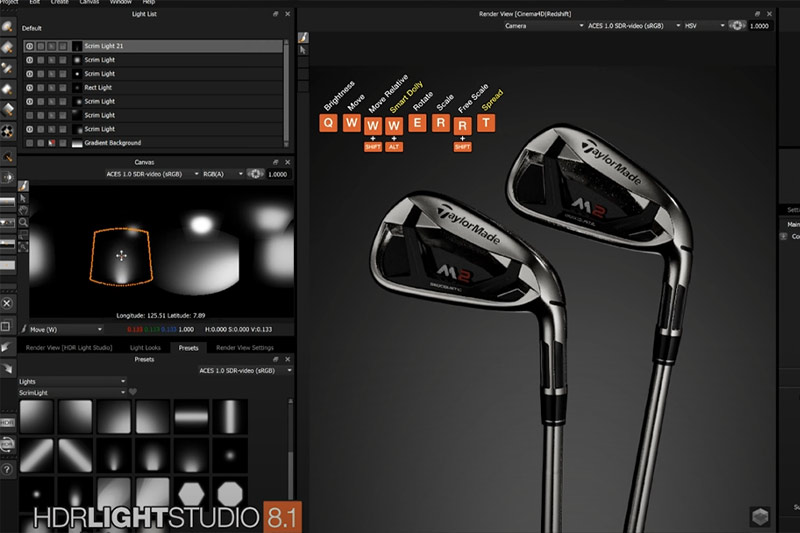Select the paint brush tool in Canvas panel
Viewport: 800px width, 533px height.
point(23,186)
